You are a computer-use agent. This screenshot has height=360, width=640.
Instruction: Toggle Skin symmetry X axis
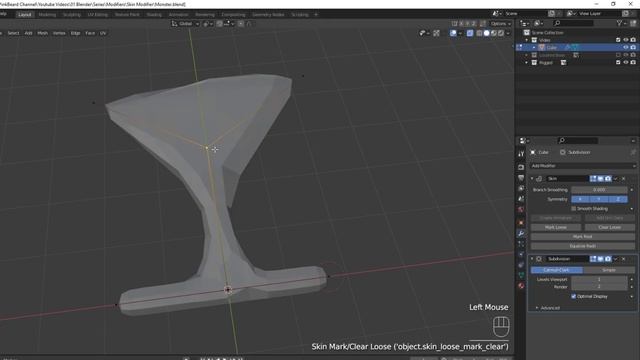[x=580, y=199]
